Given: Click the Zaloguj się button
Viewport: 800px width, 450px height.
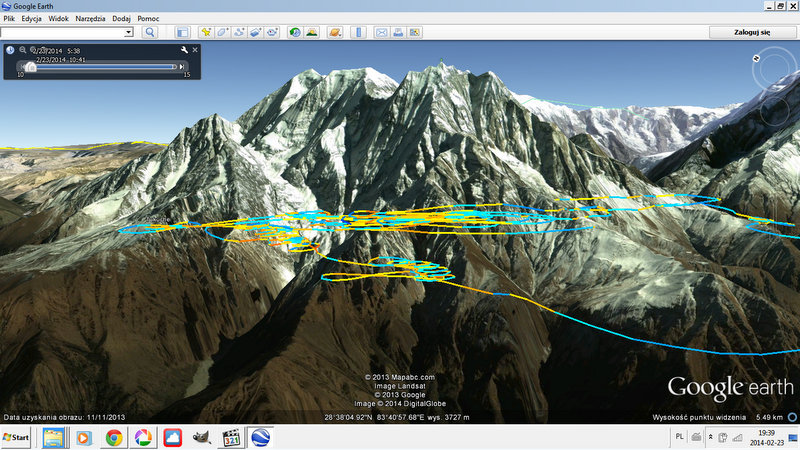Looking at the screenshot, I should [752, 32].
